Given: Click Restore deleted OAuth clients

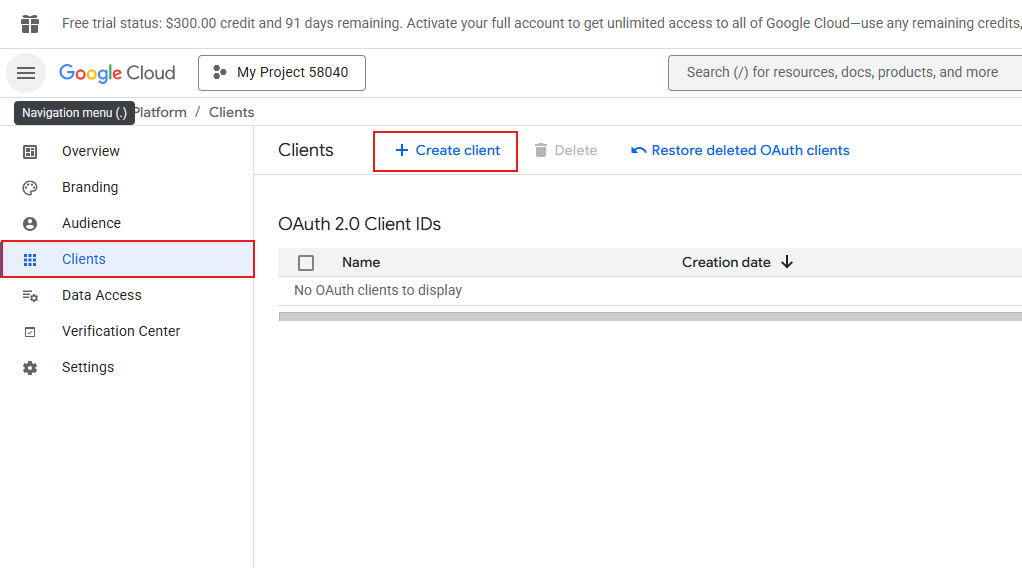Looking at the screenshot, I should [x=740, y=151].
